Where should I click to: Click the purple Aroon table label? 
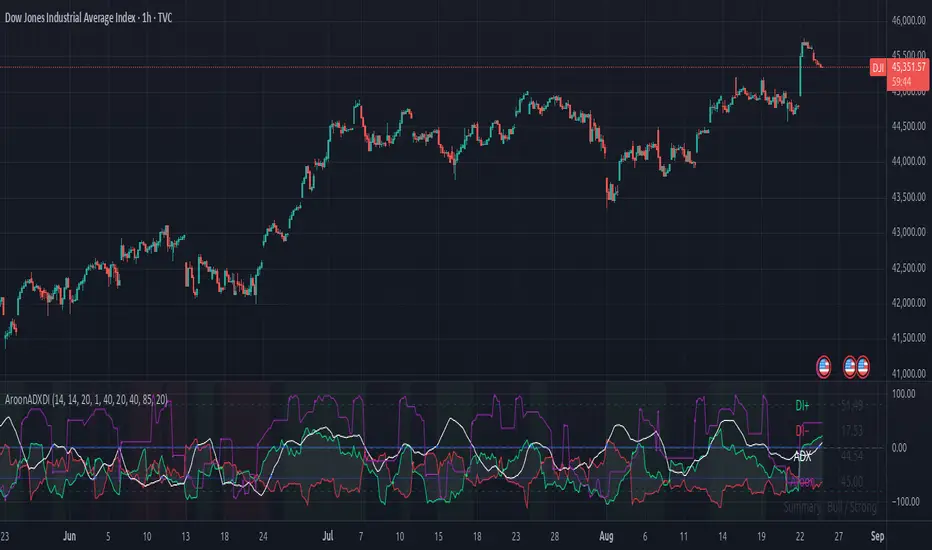point(801,482)
